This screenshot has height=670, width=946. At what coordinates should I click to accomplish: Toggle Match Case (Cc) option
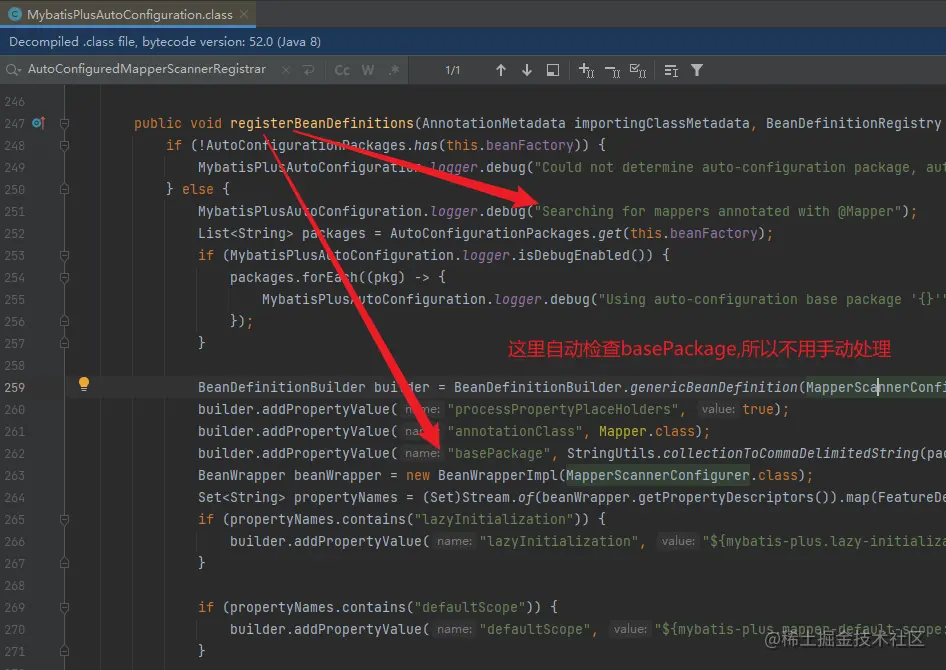pyautogui.click(x=342, y=70)
